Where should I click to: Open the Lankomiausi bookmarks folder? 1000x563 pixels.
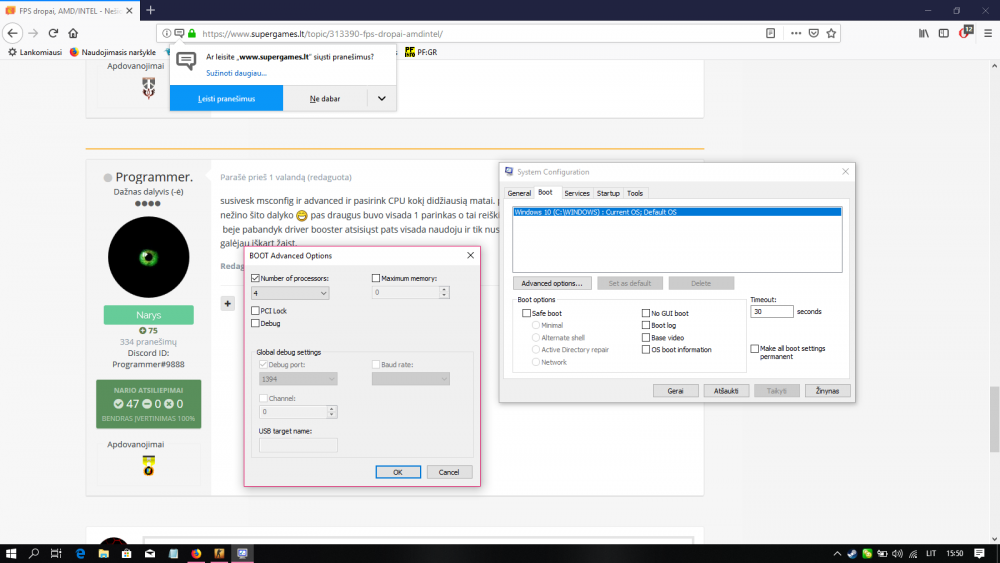(x=35, y=52)
